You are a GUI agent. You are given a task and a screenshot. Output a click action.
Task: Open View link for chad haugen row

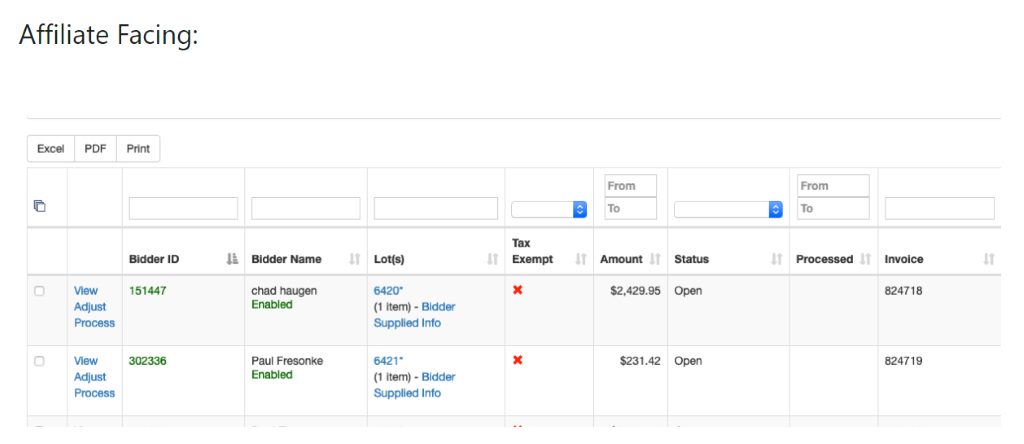coord(86,291)
